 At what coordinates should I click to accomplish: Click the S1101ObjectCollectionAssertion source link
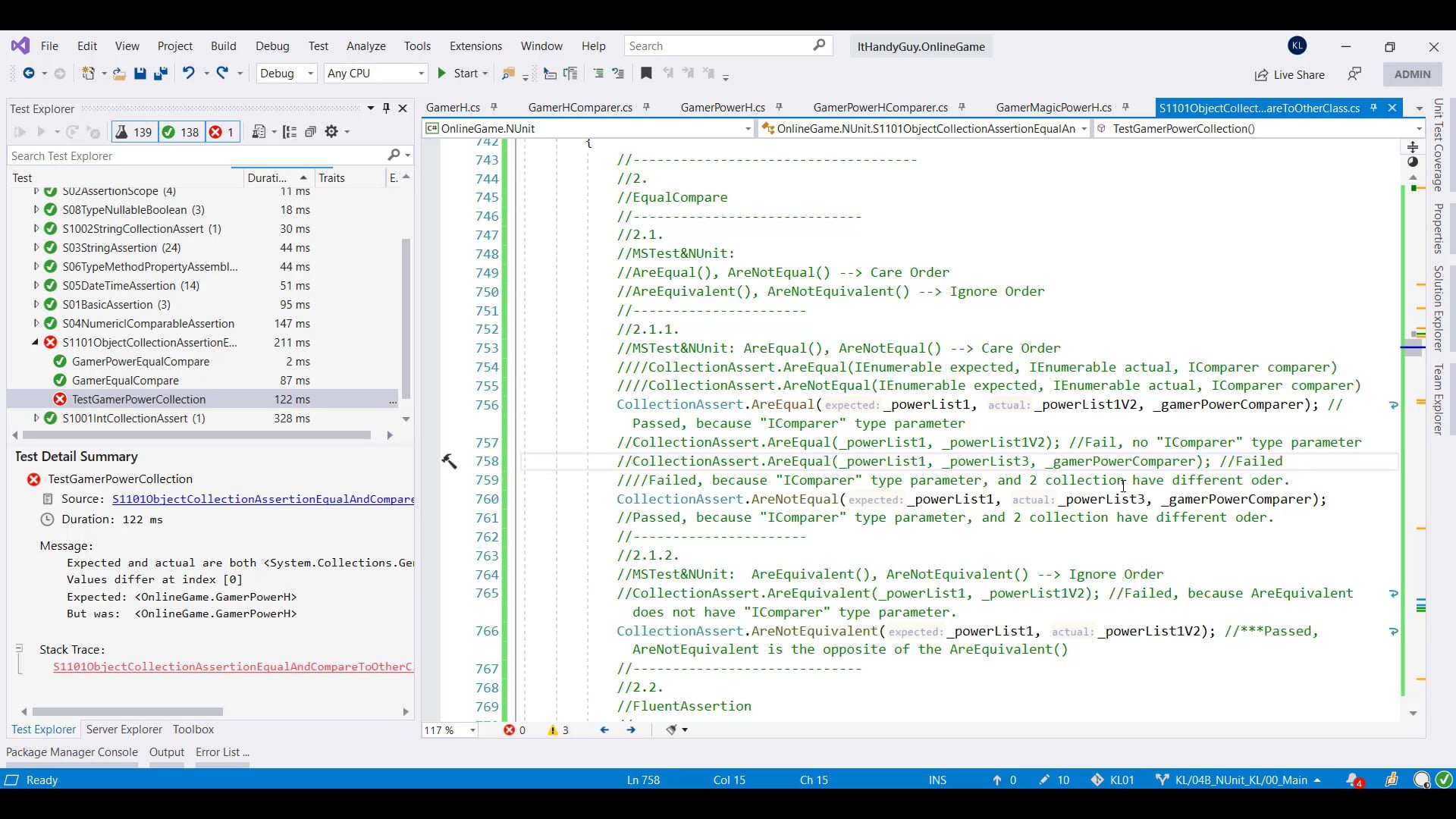coord(262,499)
